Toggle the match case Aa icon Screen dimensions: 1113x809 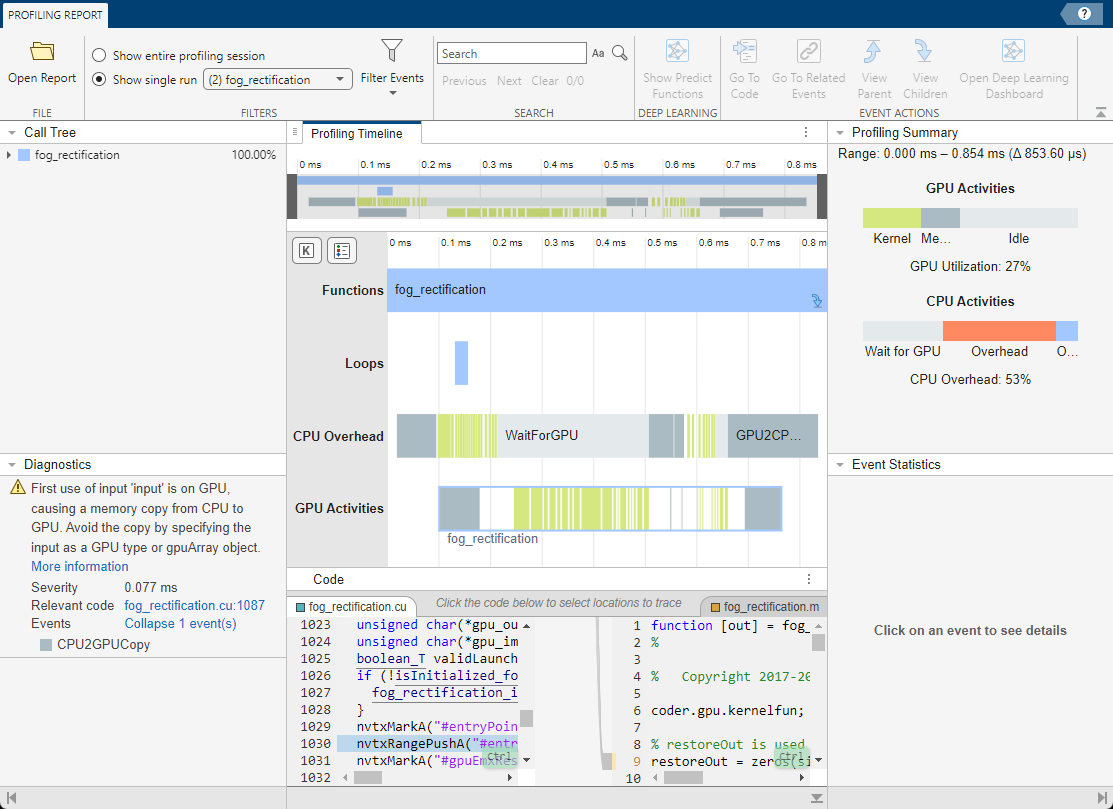tap(598, 54)
